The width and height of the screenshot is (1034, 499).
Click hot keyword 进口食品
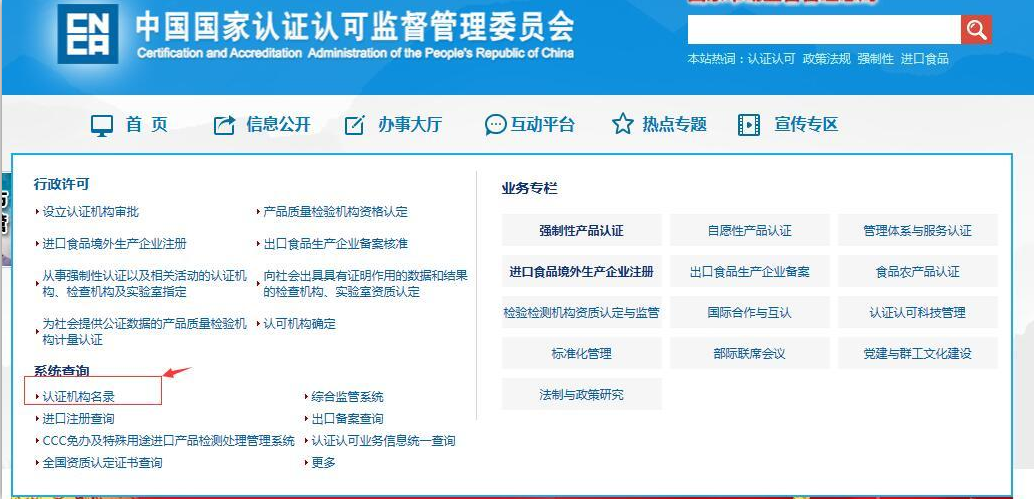(925, 59)
